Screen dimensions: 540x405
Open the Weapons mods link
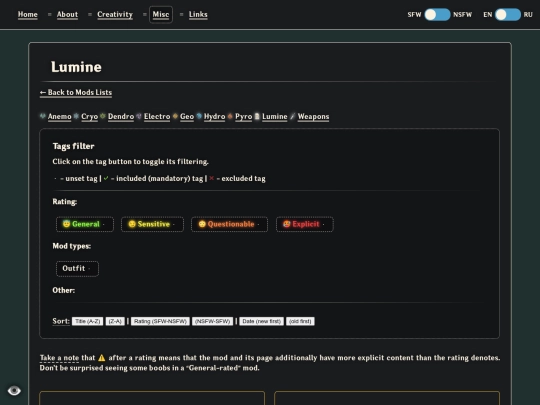point(313,116)
